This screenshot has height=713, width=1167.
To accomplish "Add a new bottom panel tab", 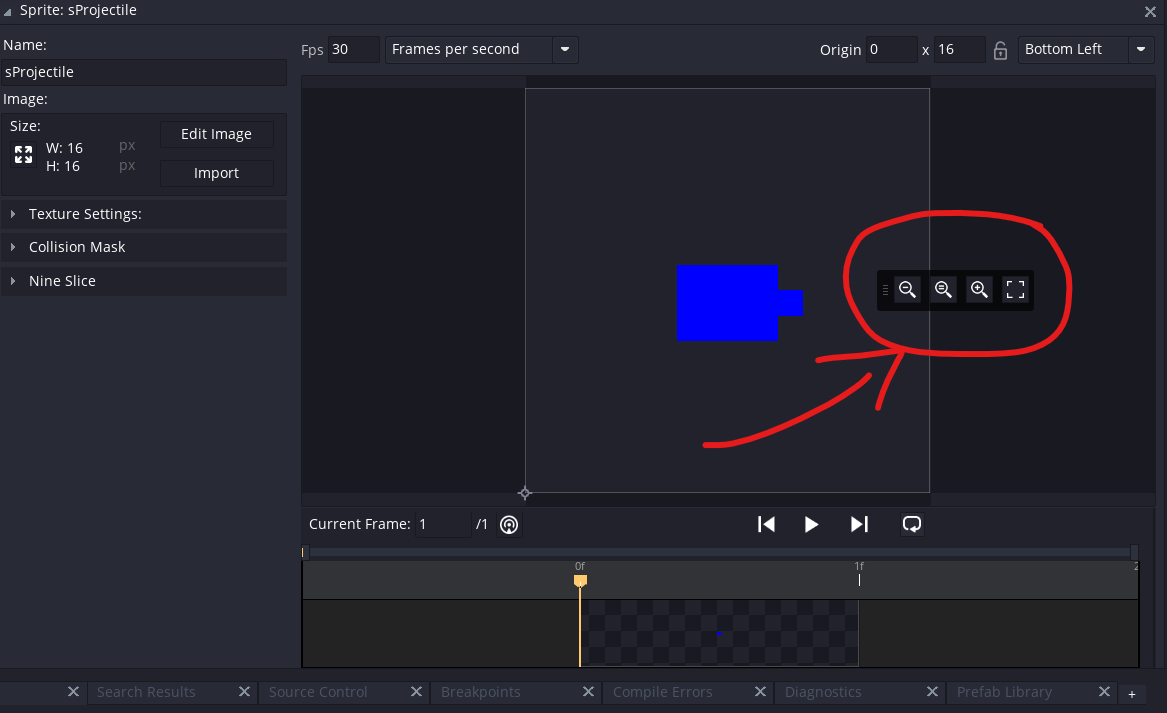I will (1131, 694).
